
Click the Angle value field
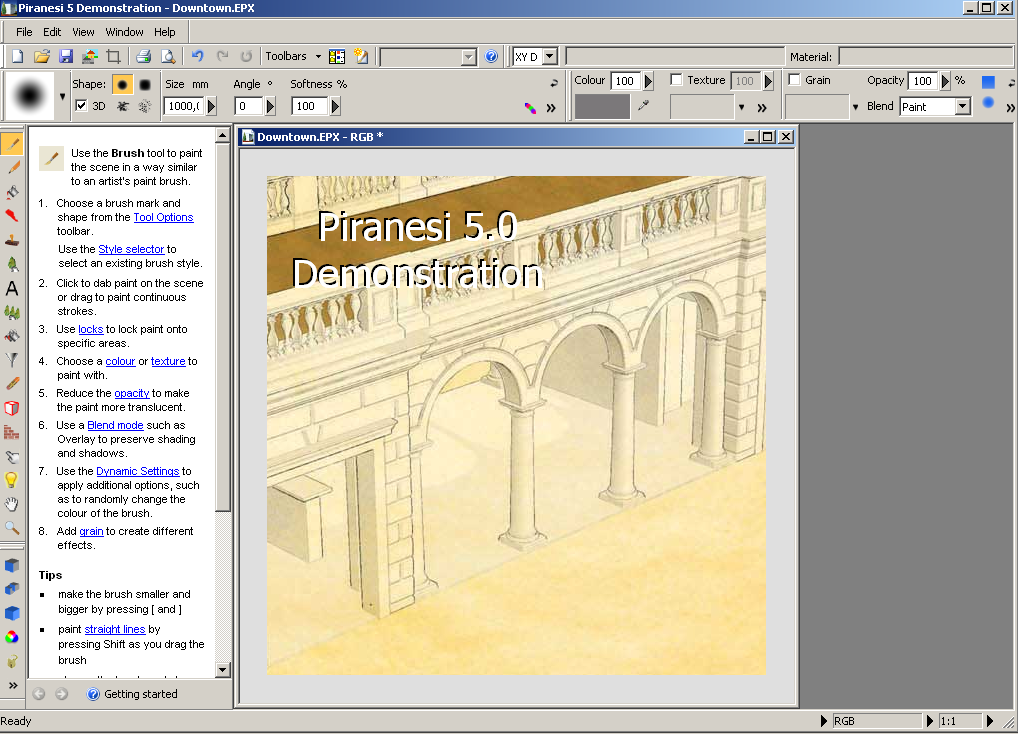(249, 106)
